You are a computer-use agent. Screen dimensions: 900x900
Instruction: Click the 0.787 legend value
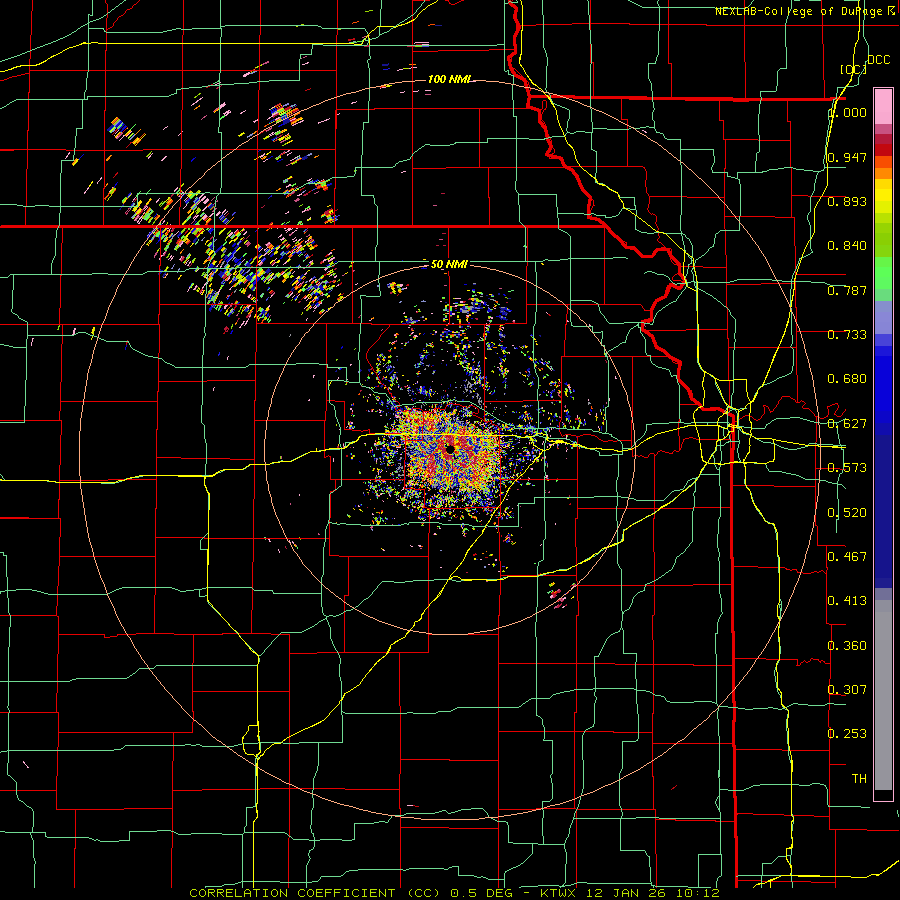[x=847, y=290]
